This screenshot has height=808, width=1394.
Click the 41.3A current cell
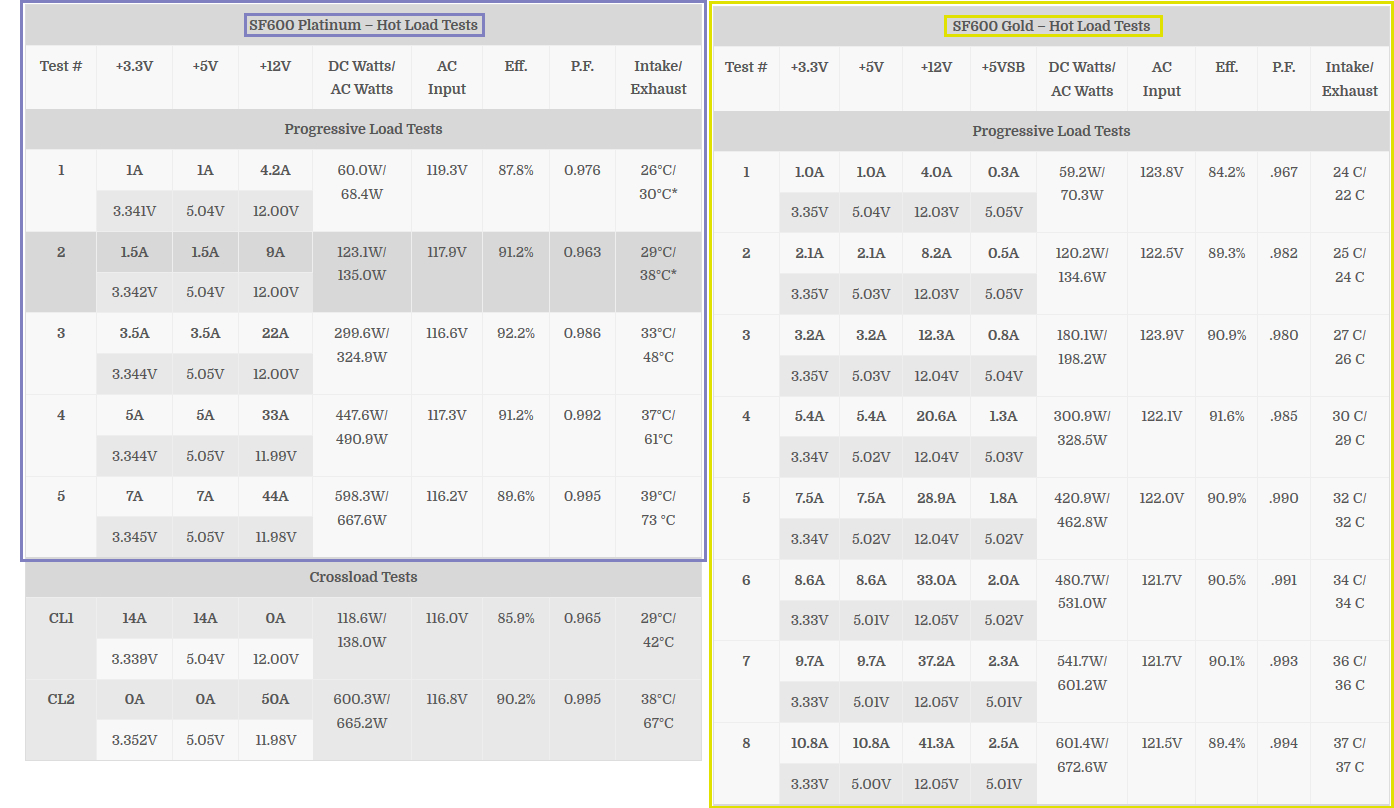point(936,743)
